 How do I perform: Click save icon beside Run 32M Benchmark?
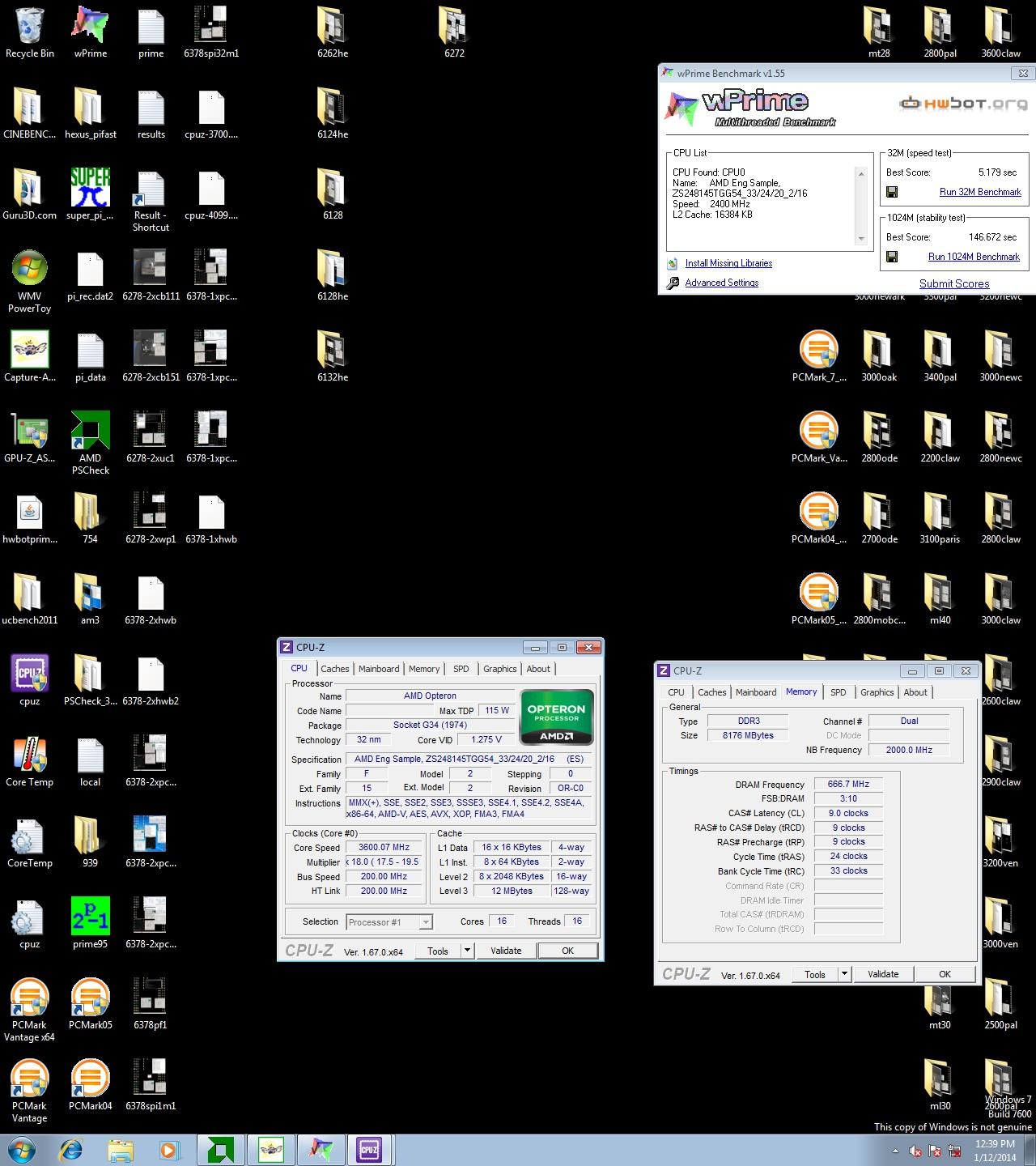click(892, 192)
